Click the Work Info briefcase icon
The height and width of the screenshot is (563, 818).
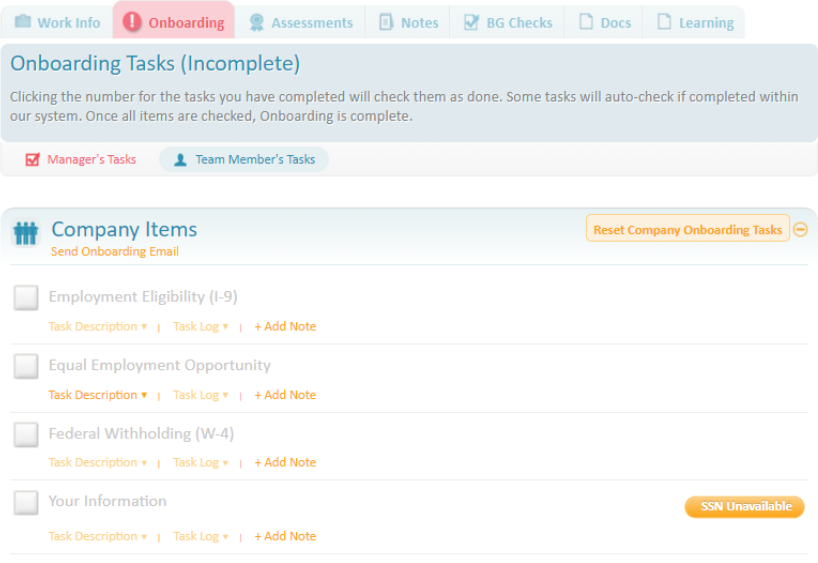click(x=23, y=22)
